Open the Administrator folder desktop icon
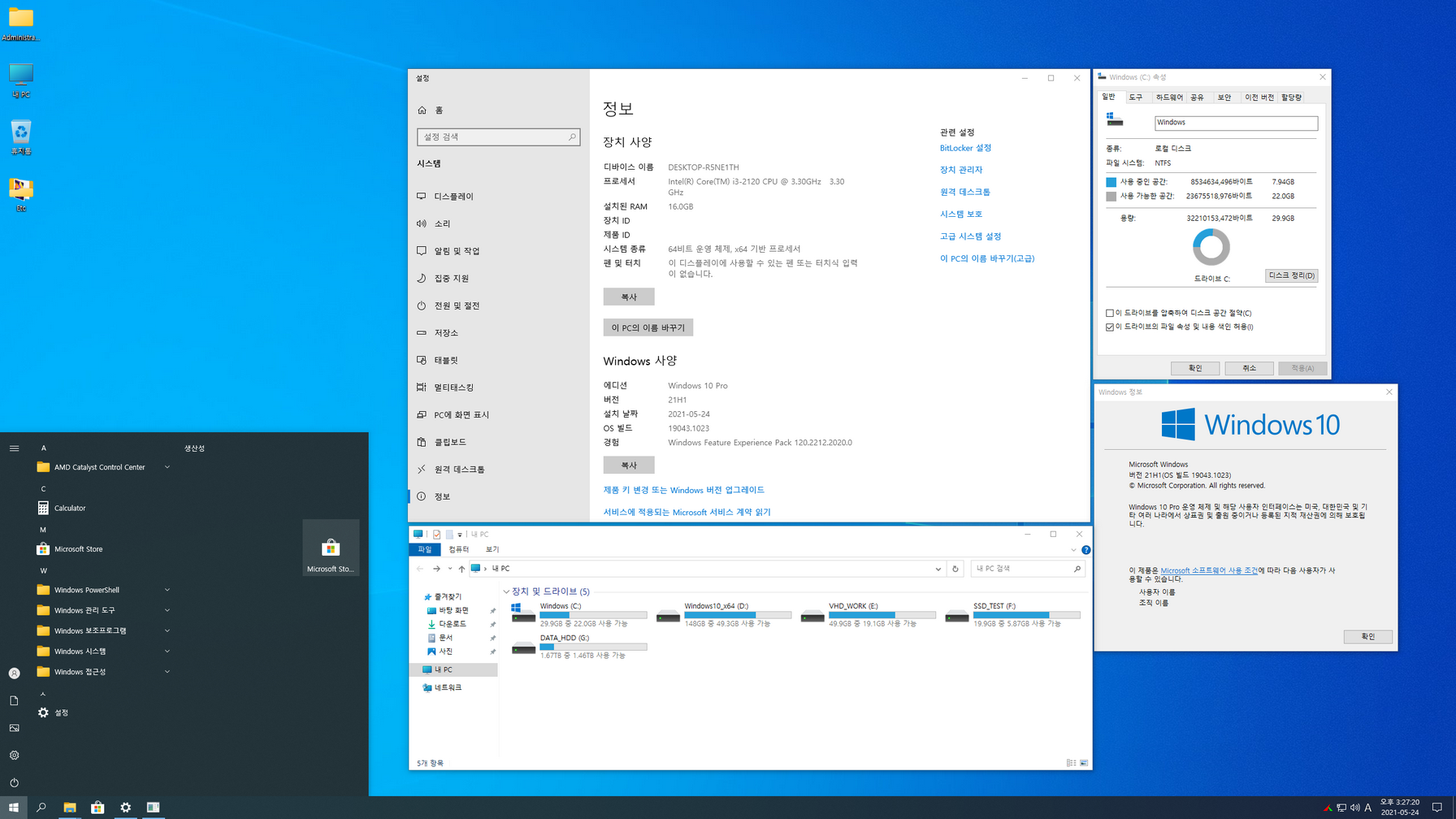 (x=21, y=24)
